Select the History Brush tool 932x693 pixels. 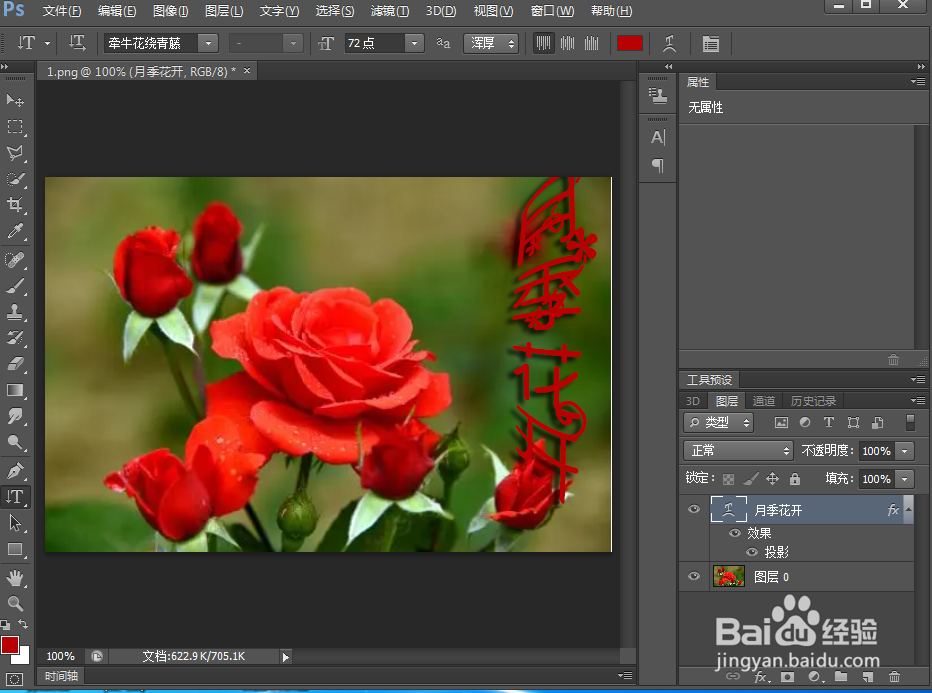point(15,338)
